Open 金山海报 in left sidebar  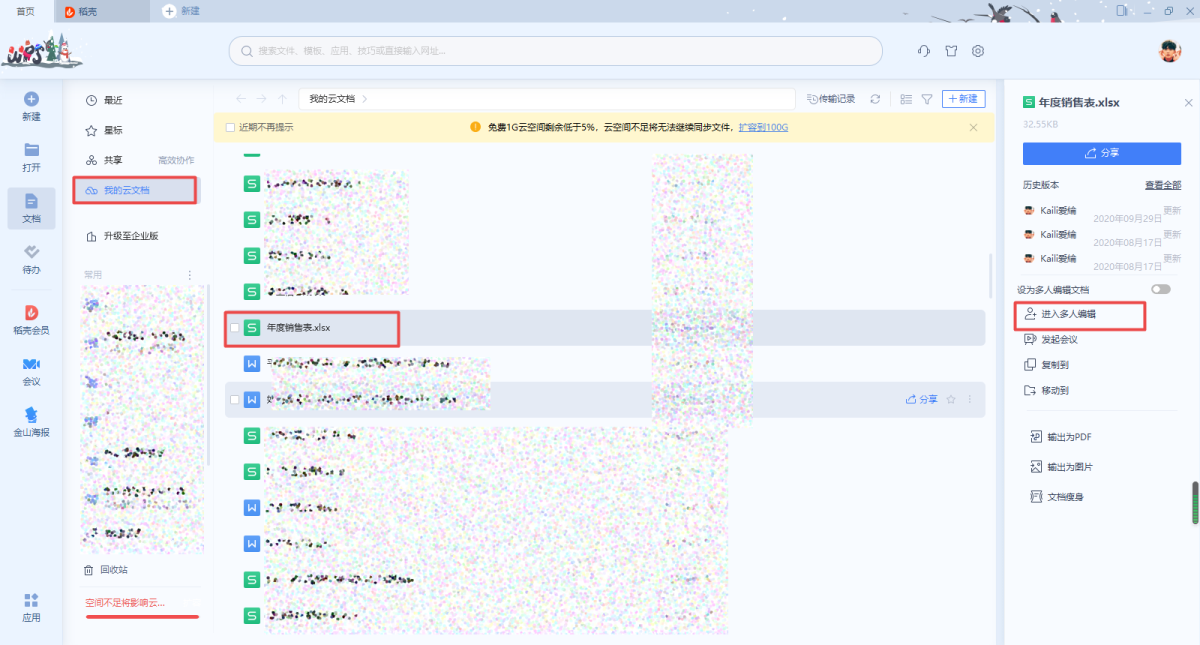tap(31, 421)
